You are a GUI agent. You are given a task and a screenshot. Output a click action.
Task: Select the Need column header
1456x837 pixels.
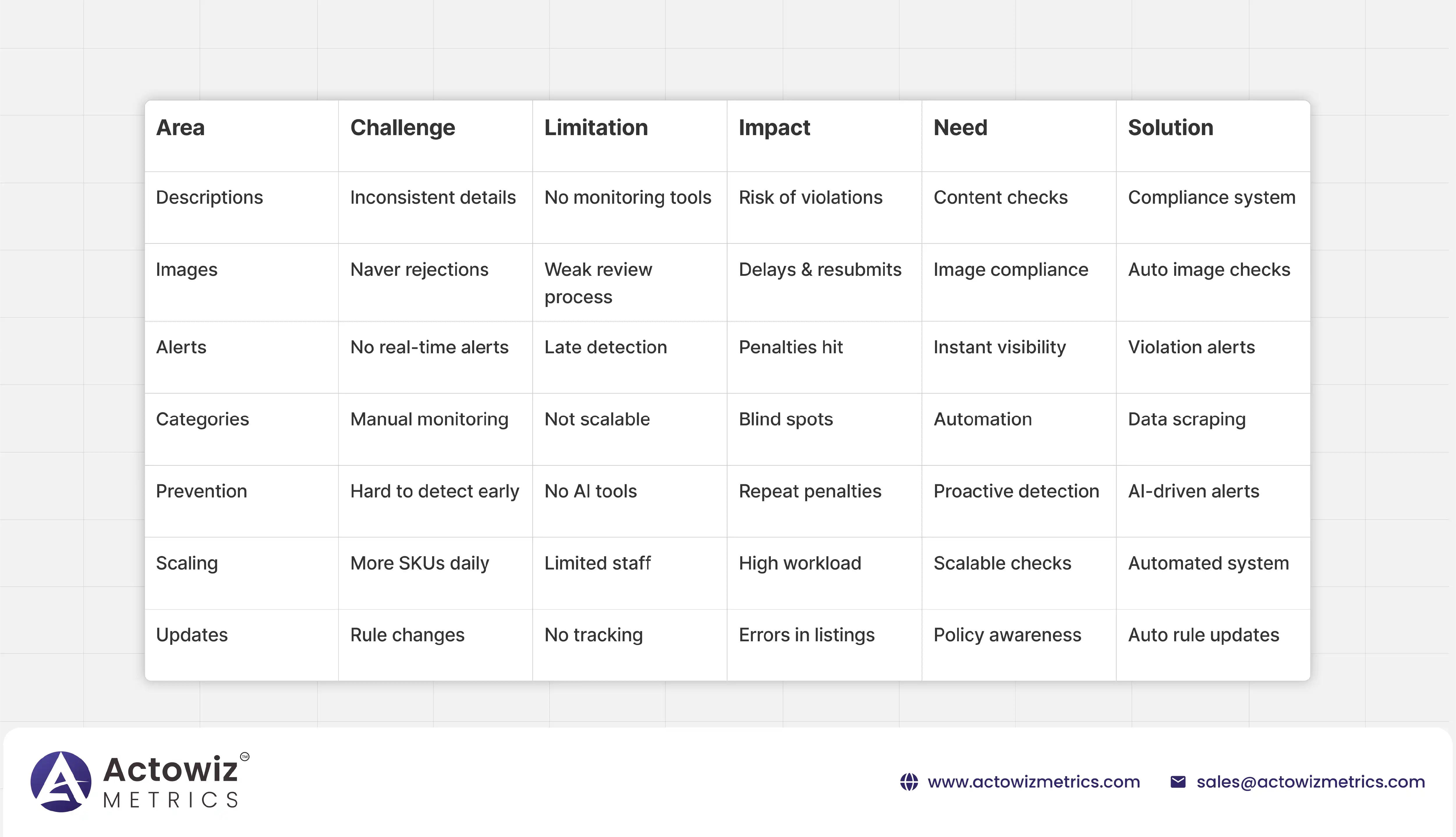[960, 128]
